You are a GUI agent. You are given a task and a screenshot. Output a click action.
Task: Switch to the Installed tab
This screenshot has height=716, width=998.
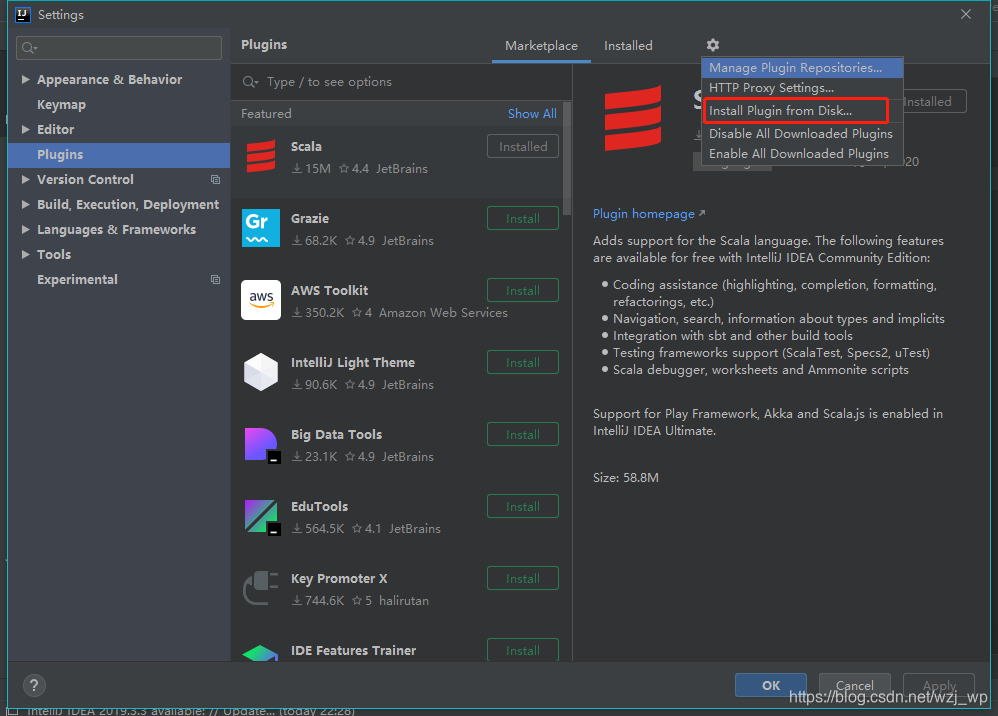click(628, 46)
